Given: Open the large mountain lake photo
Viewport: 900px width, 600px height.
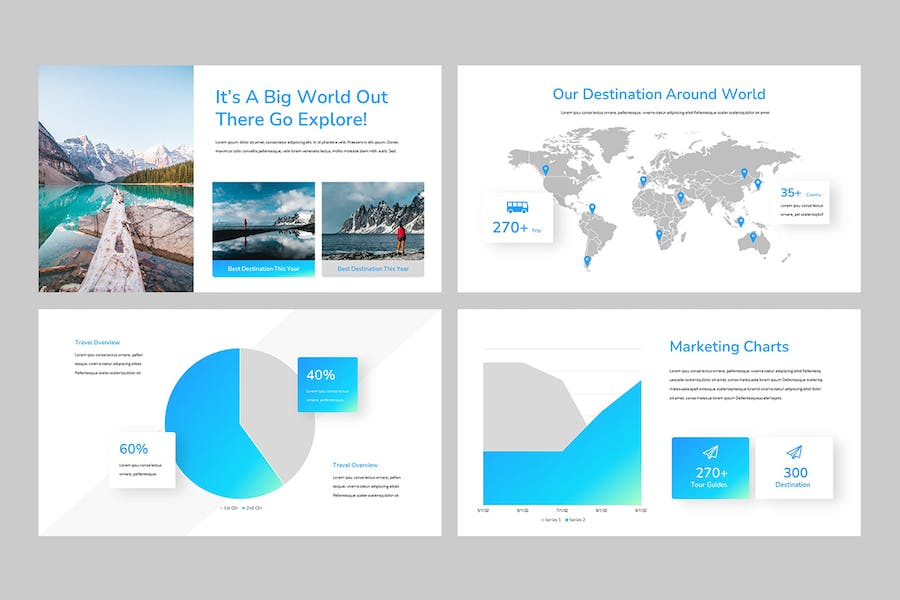Looking at the screenshot, I should point(116,179).
